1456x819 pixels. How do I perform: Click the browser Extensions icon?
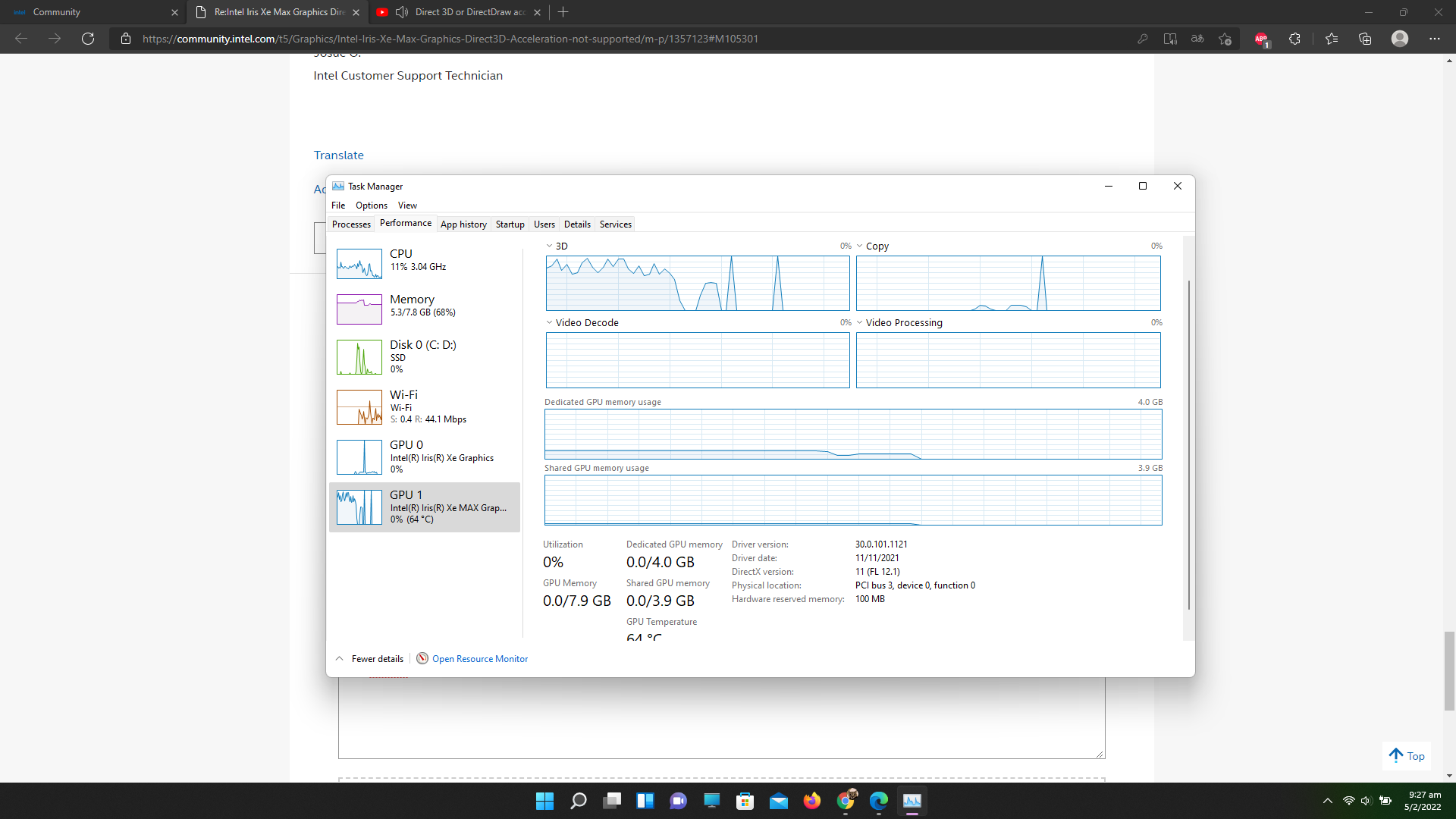coord(1294,39)
